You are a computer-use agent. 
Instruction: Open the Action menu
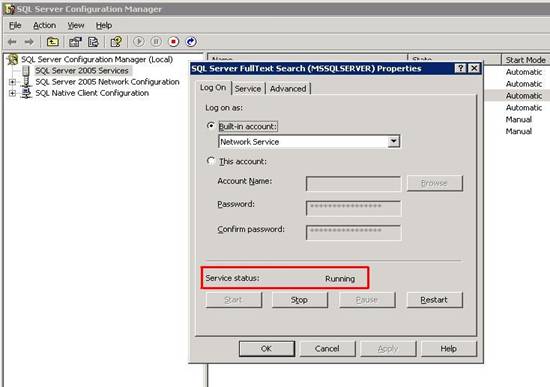click(x=44, y=25)
